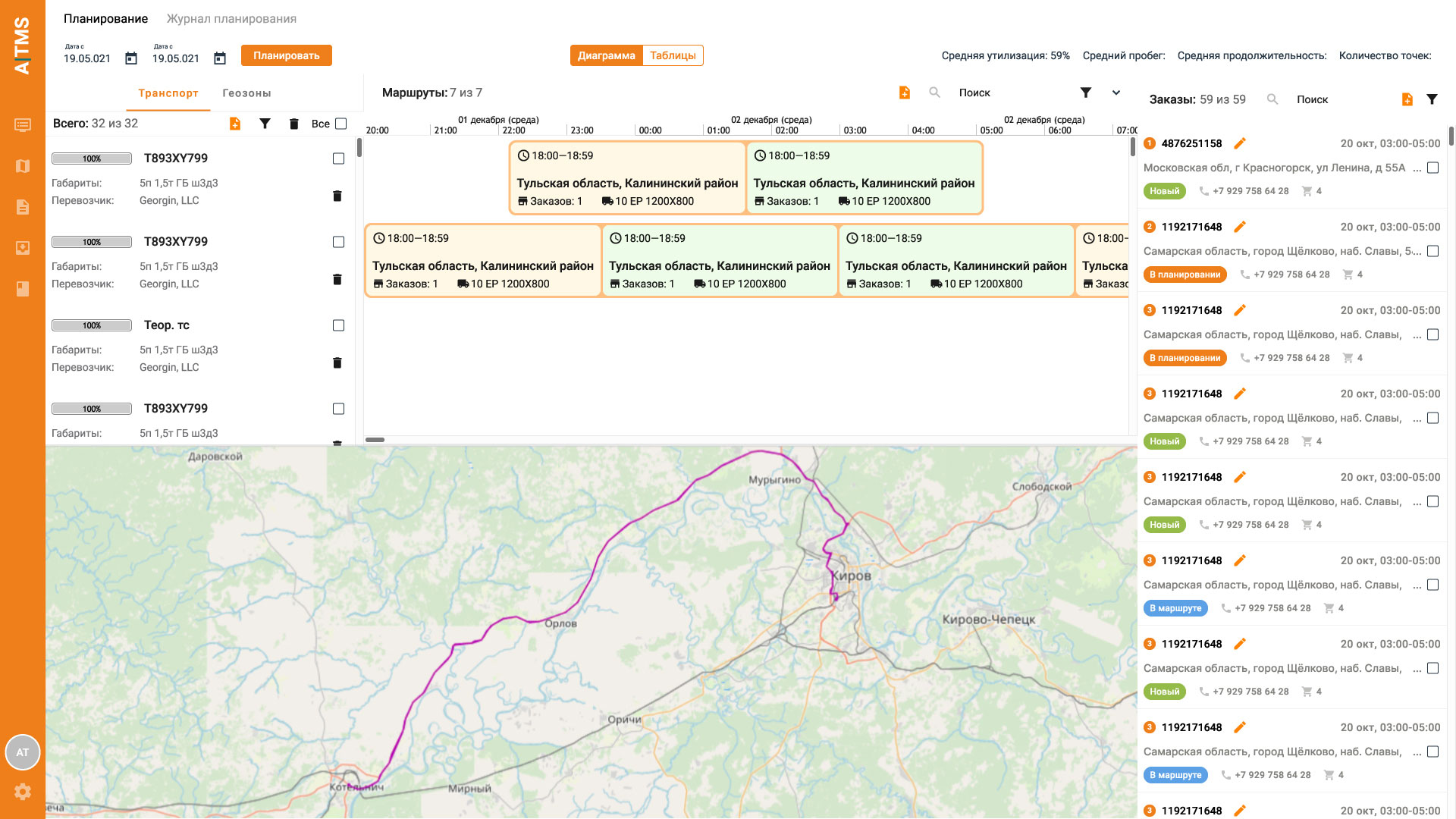This screenshot has width=1456, height=819.
Task: Click filter icon in transport panel
Action: 265,124
